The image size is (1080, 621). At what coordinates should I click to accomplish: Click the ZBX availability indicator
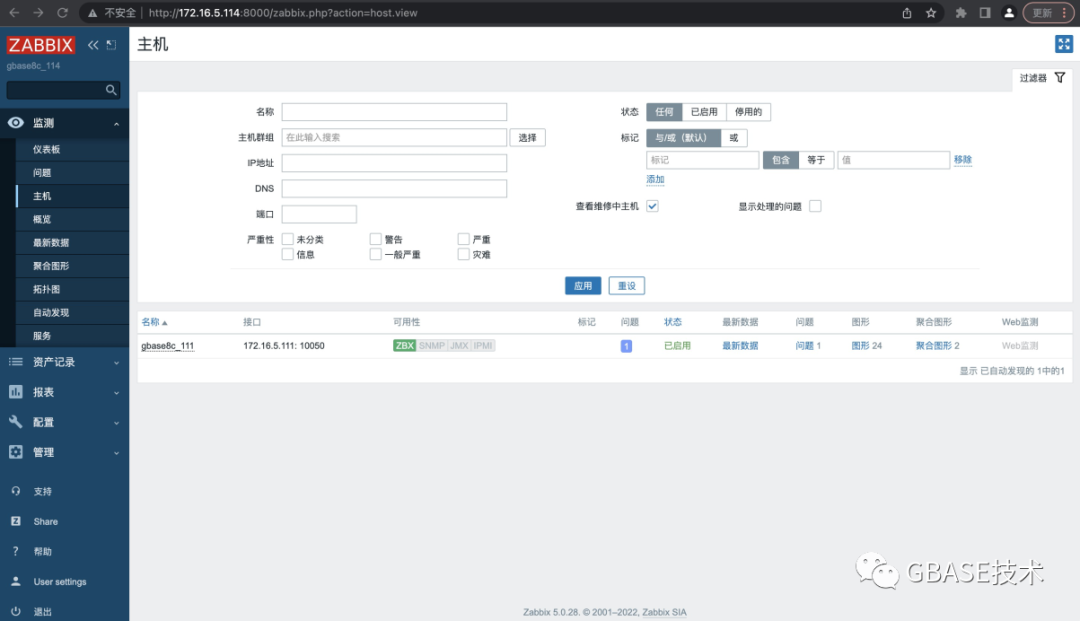pos(404,346)
